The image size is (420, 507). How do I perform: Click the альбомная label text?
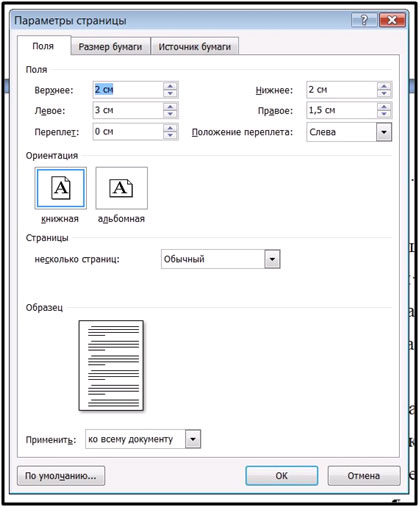121,219
